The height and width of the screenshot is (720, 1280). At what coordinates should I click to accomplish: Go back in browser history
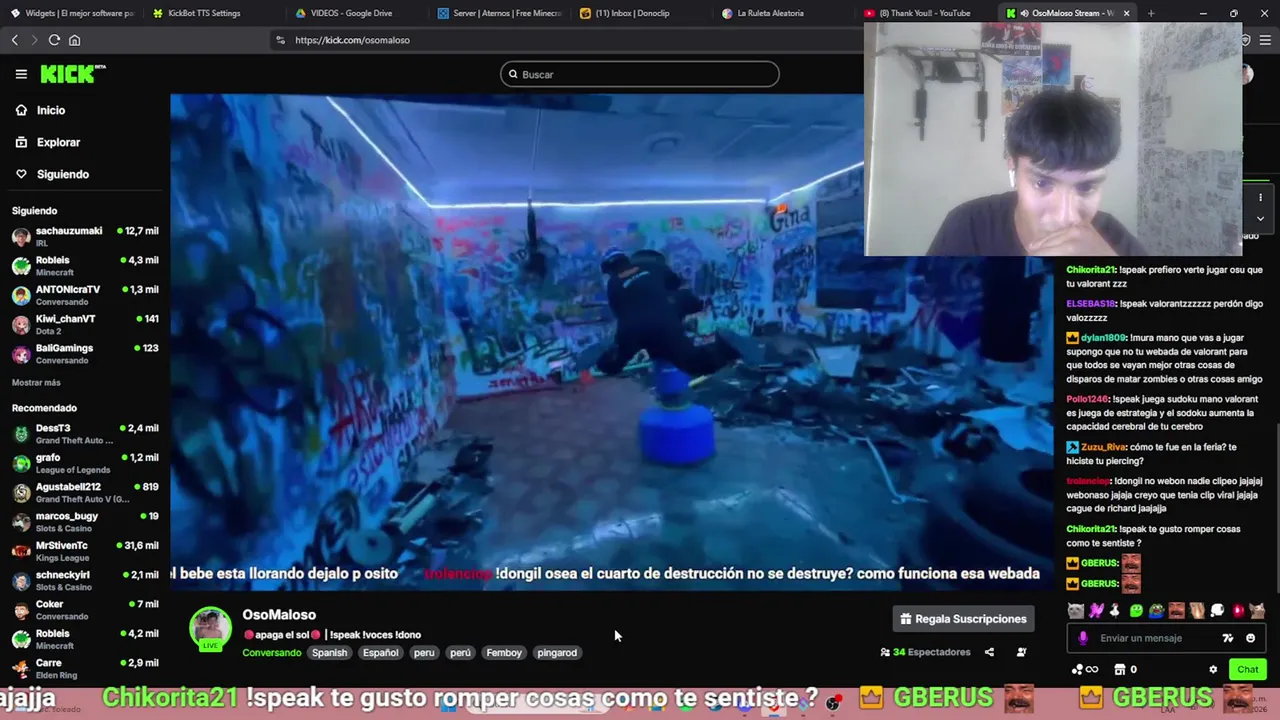[14, 40]
